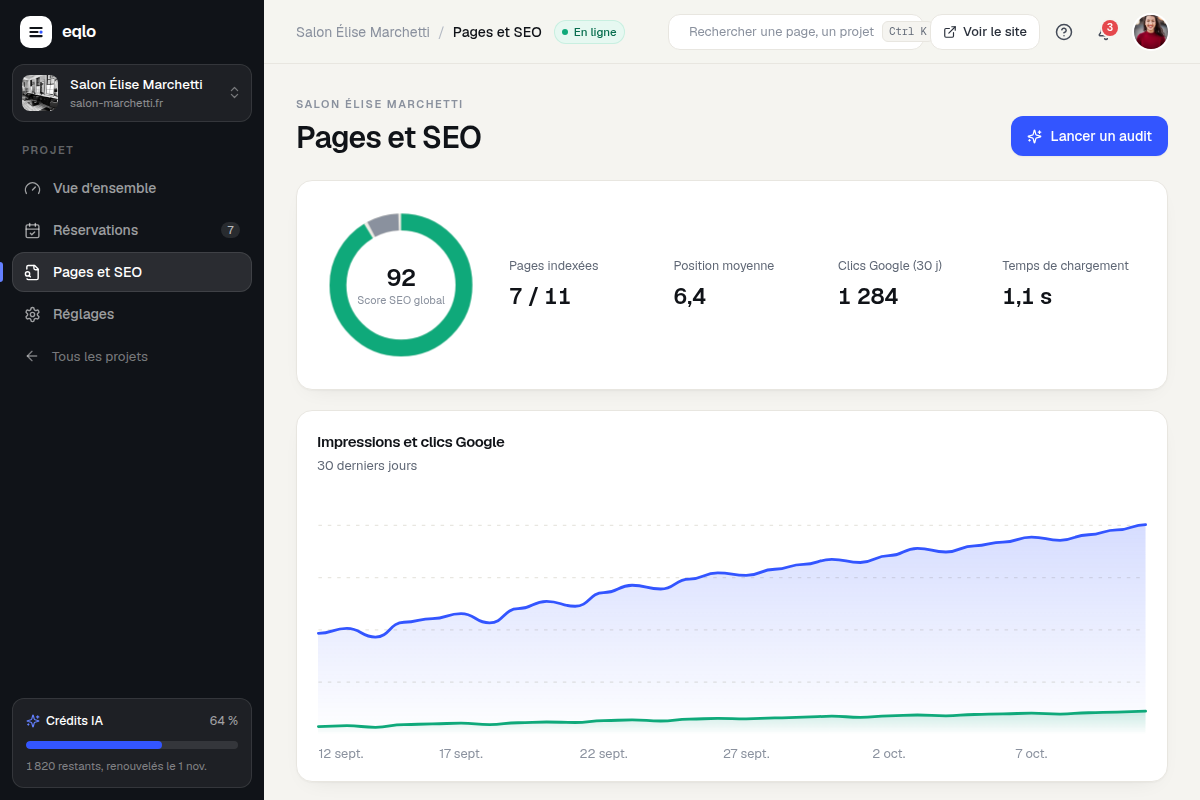Click Salon Élise Marchetti breadcrumb link
1200x800 pixels.
[x=363, y=32]
